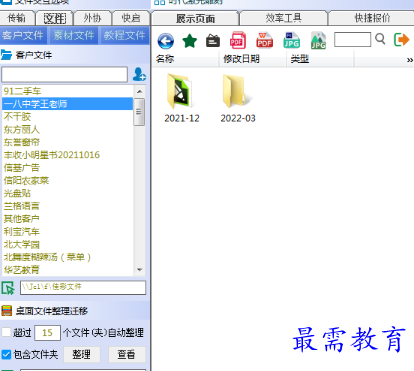The height and width of the screenshot is (371, 414).
Task: Select customer 丰收小明星书20211016
Action: [x=67, y=155]
